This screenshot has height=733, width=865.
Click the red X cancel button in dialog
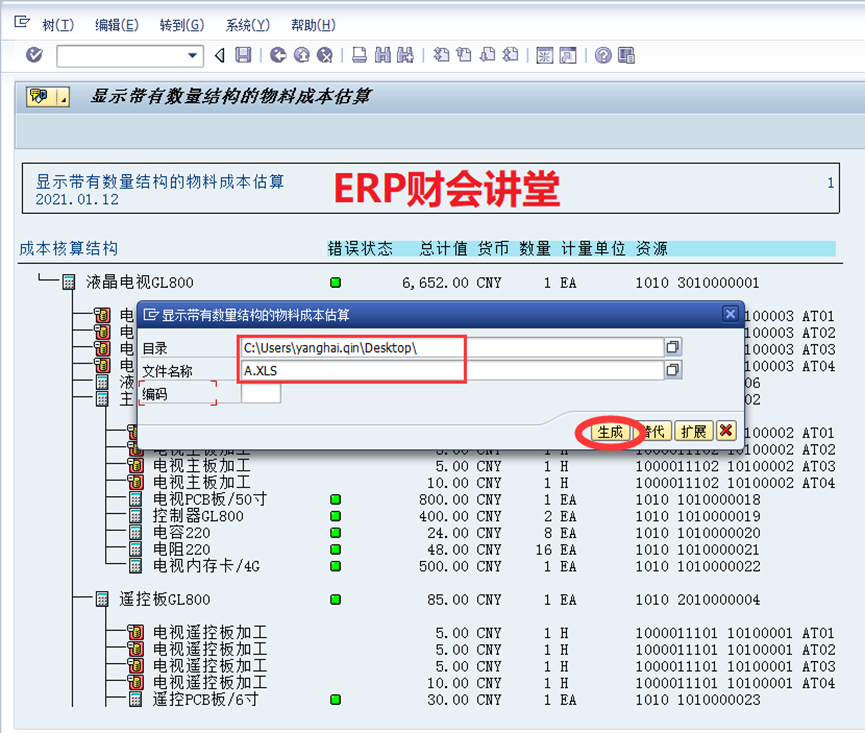726,432
